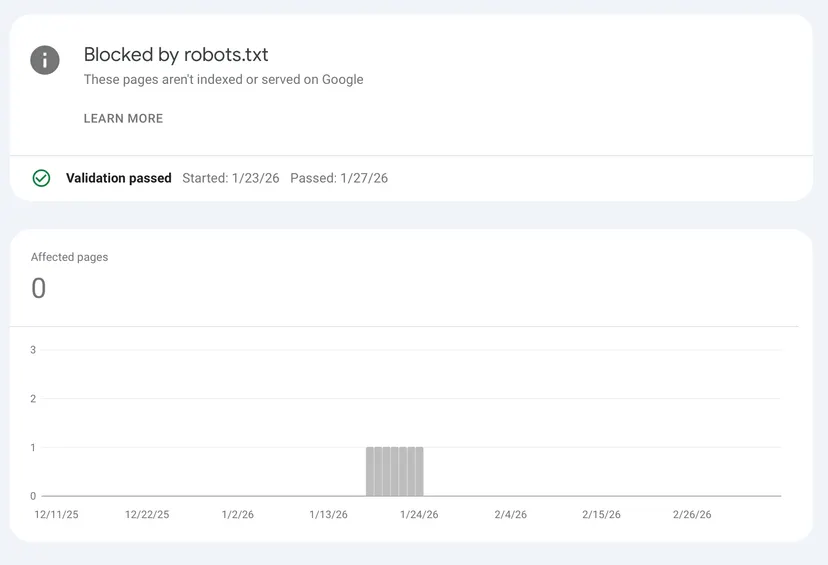Click the 2/4/26 date axis label
The width and height of the screenshot is (828, 565).
point(510,515)
